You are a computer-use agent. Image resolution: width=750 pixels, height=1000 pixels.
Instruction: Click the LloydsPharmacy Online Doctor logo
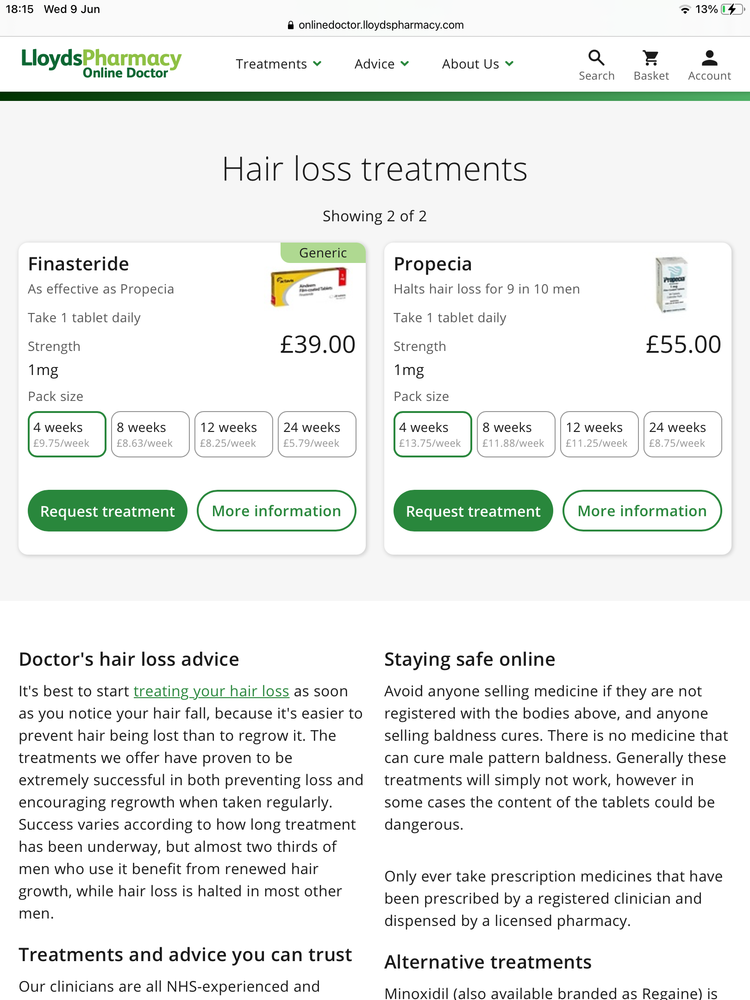pyautogui.click(x=101, y=63)
